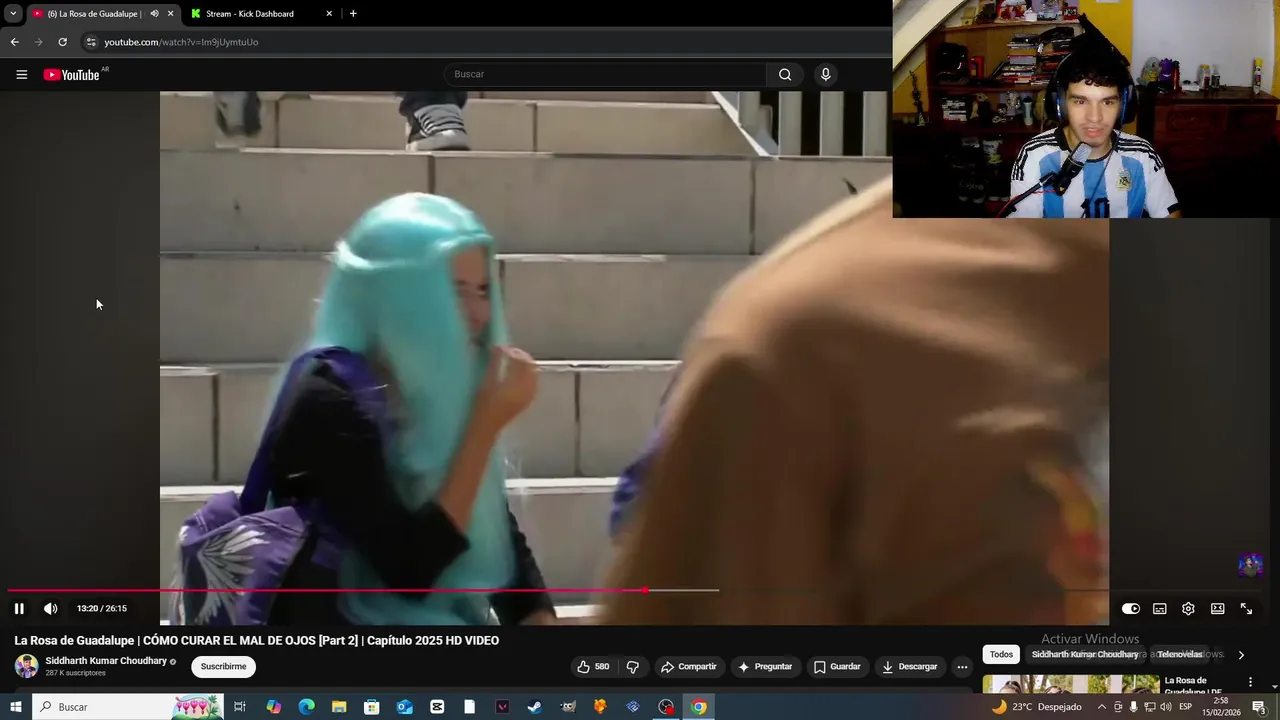Viewport: 1280px width, 720px height.
Task: Open the weather widget 23°C Despejado
Action: point(1036,707)
